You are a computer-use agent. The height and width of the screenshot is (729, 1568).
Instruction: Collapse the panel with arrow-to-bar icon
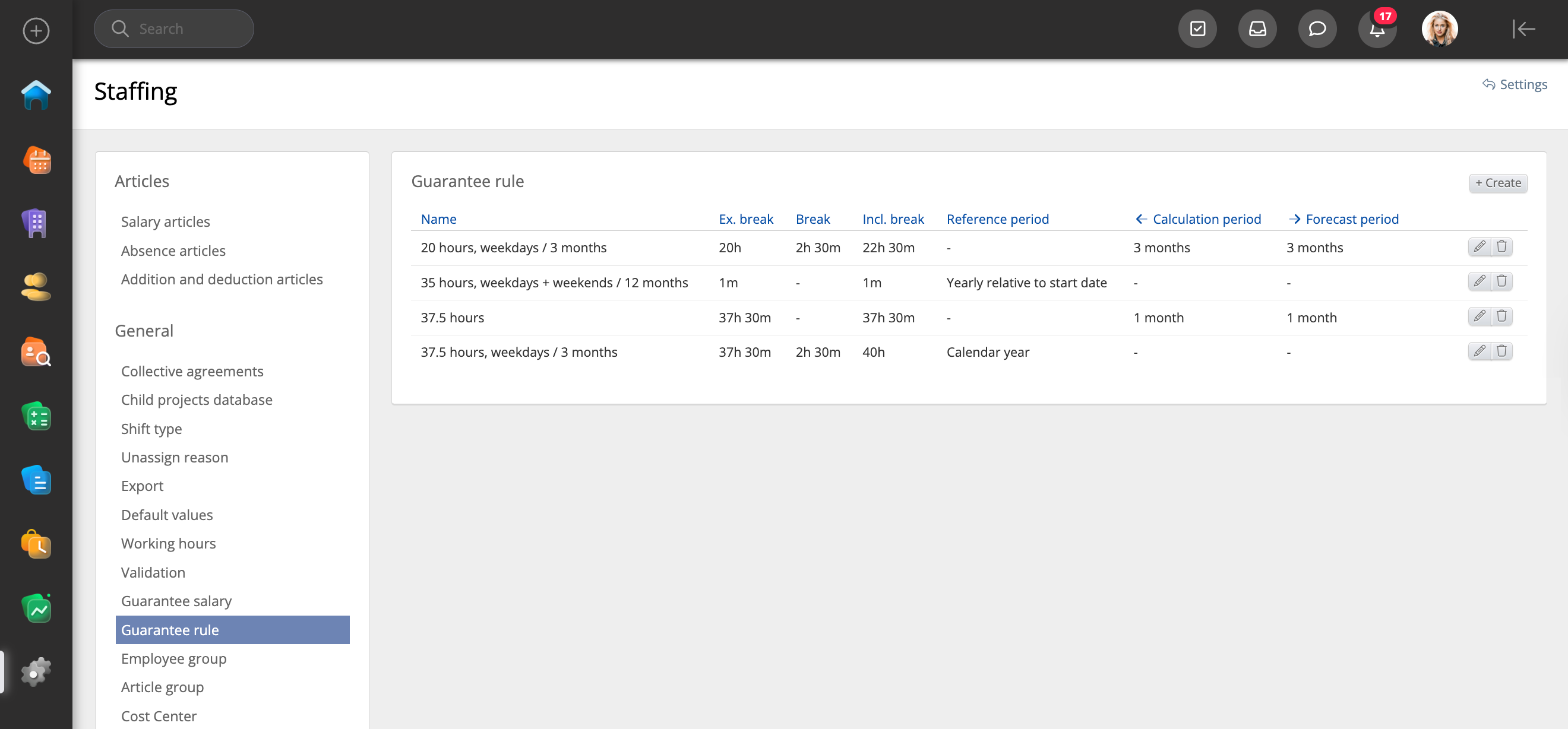tap(1523, 29)
